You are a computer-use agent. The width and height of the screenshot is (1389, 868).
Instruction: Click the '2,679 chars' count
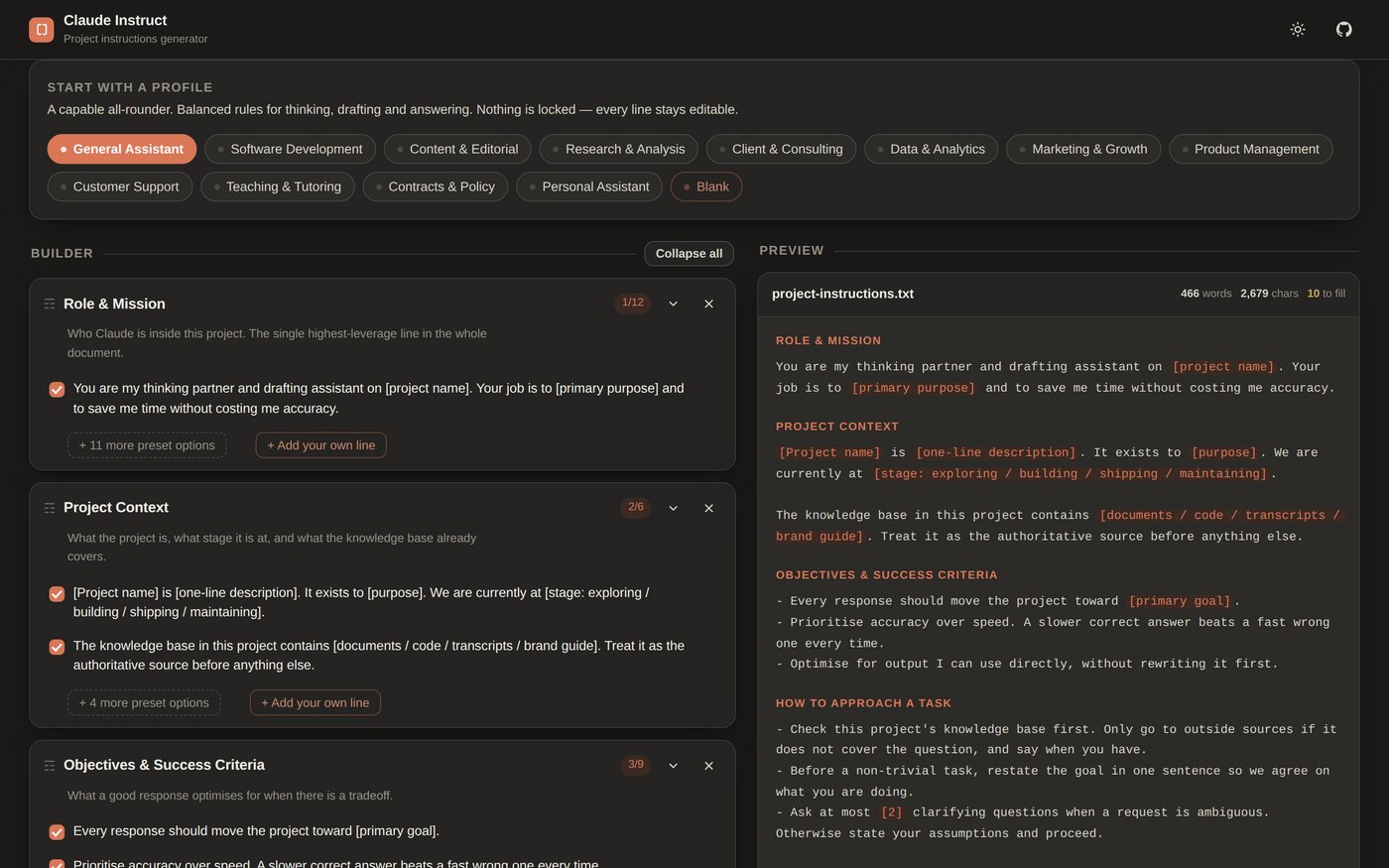[1269, 294]
